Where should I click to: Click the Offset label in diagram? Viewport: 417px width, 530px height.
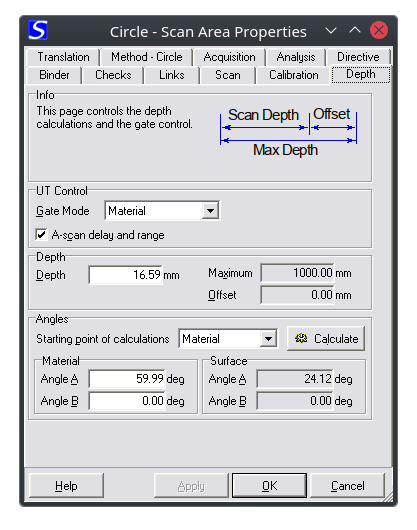(332, 114)
